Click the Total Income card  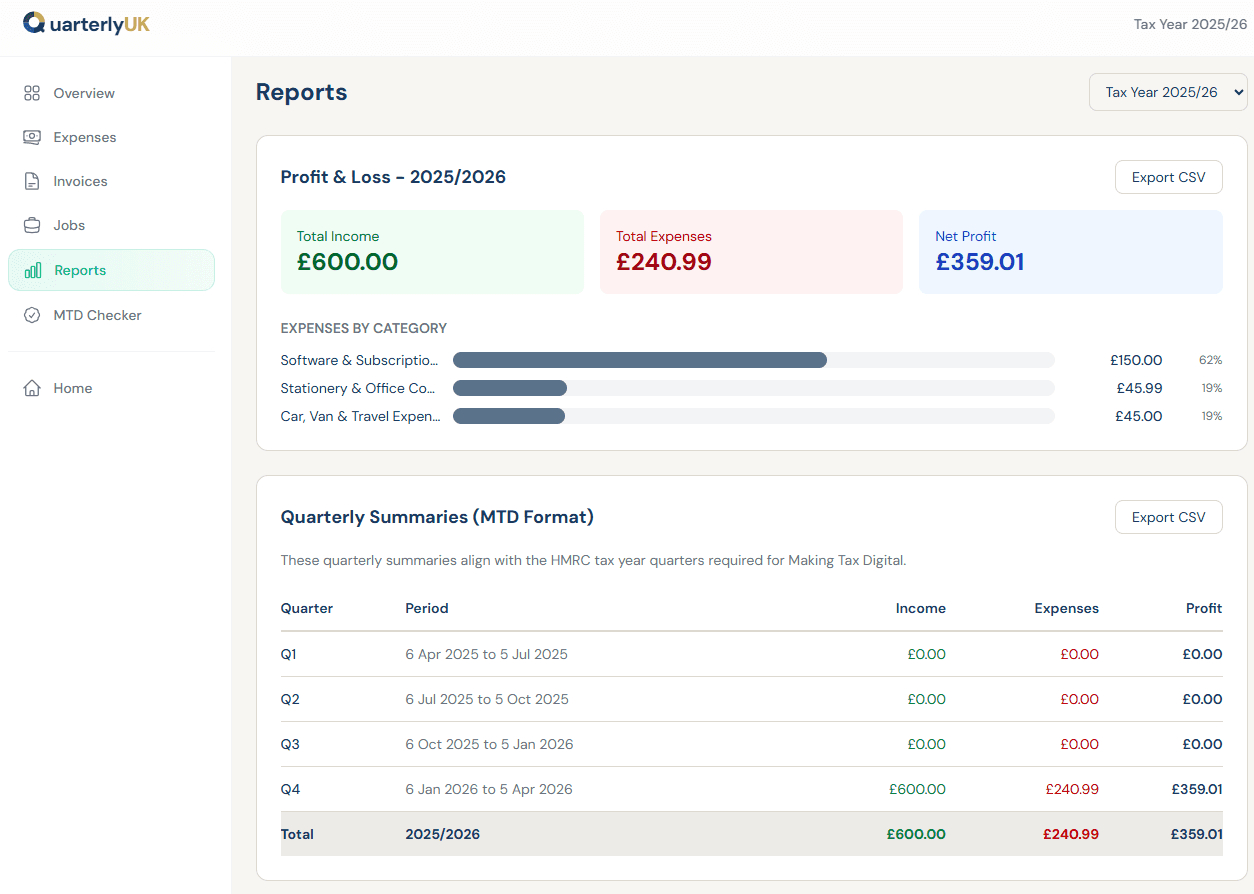[432, 252]
